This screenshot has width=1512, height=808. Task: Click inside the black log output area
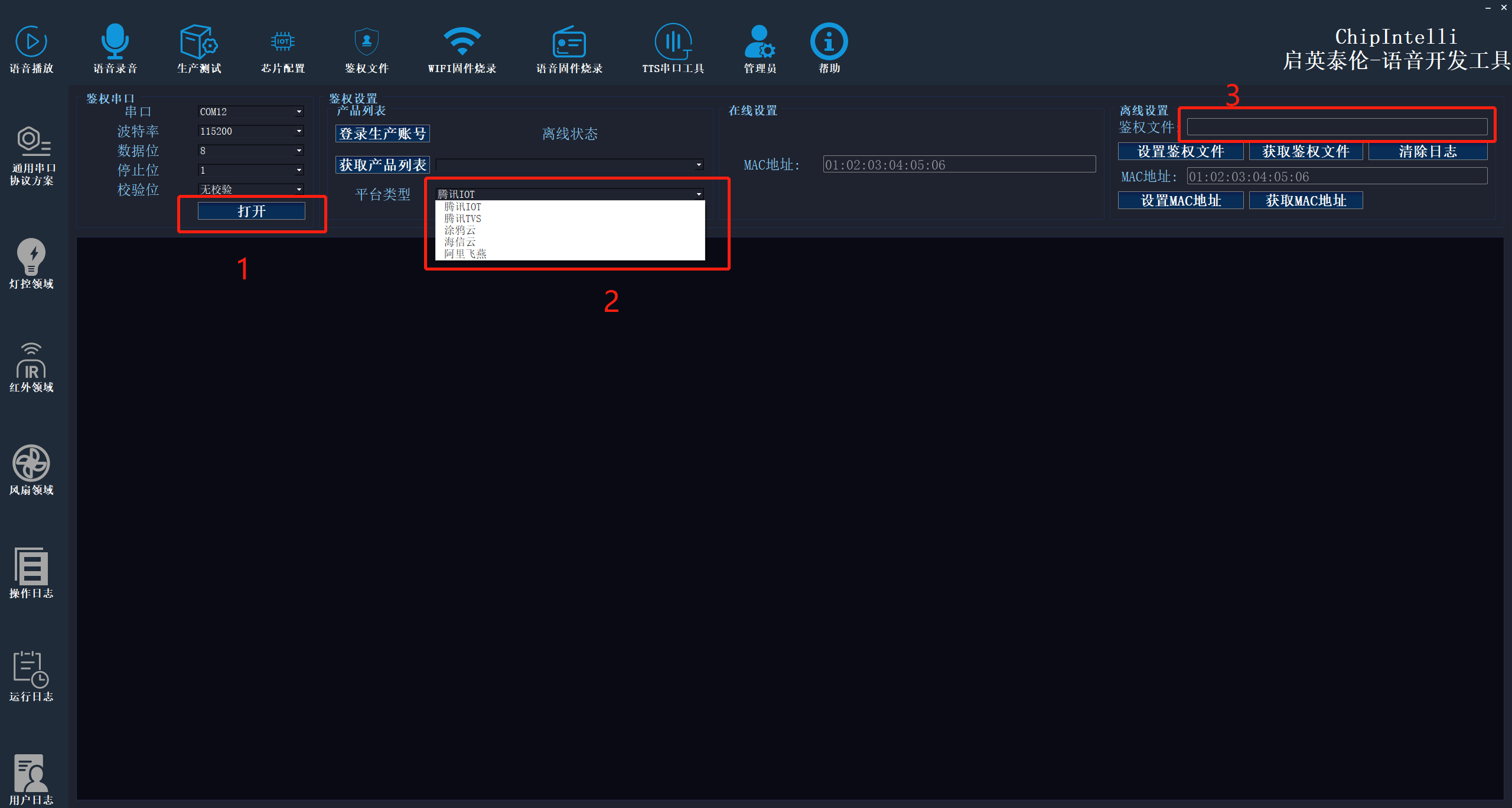(x=790, y=519)
